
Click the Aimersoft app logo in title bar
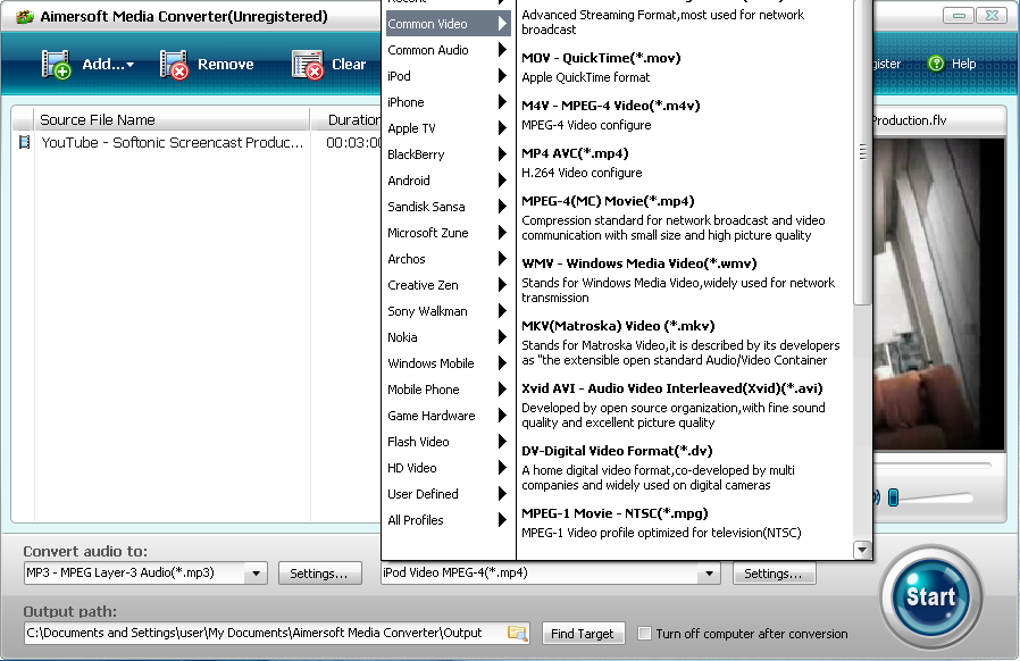point(25,16)
